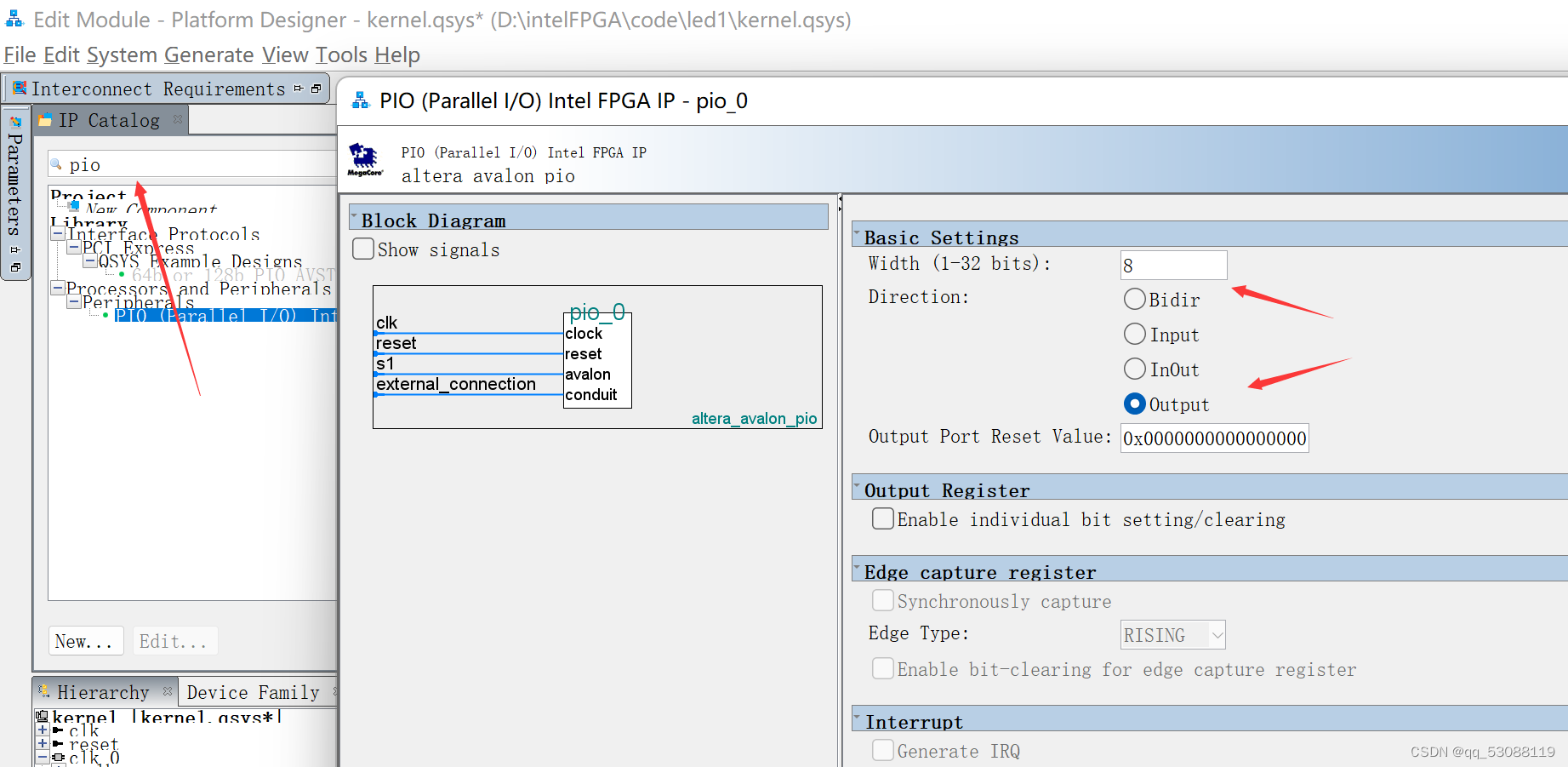The height and width of the screenshot is (767, 1568).
Task: Collapse the Interface Protocols tree node
Action: tap(58, 233)
